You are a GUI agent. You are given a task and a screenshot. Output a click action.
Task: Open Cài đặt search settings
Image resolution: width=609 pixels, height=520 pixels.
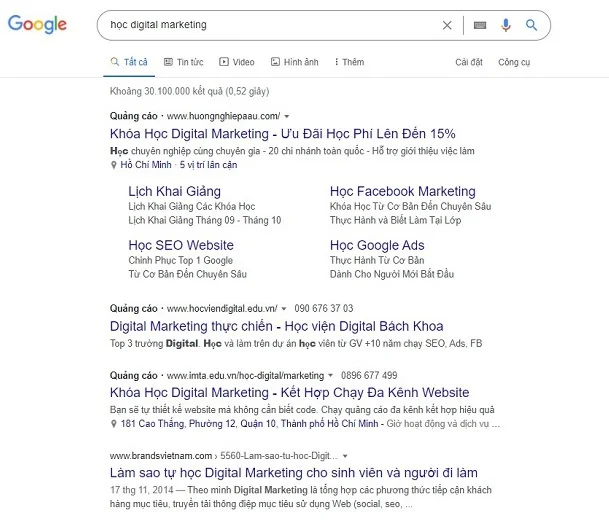(468, 62)
